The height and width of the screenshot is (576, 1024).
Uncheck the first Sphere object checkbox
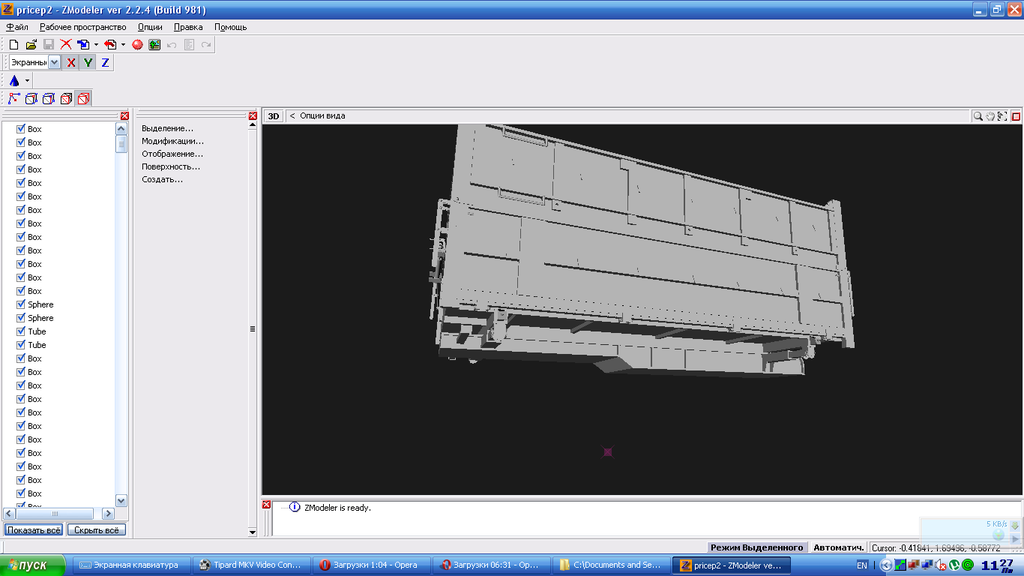20,304
